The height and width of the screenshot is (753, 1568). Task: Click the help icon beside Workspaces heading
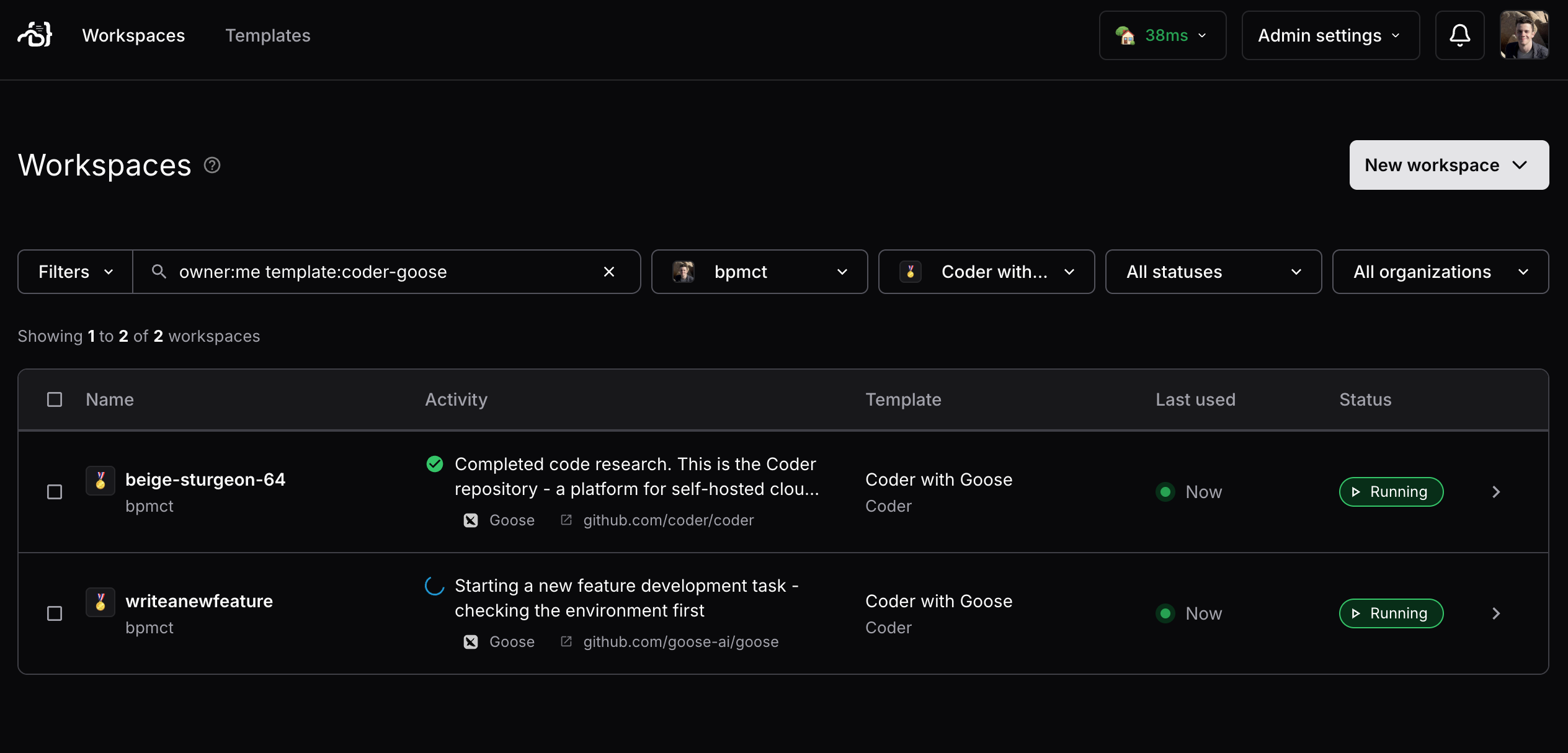point(212,164)
